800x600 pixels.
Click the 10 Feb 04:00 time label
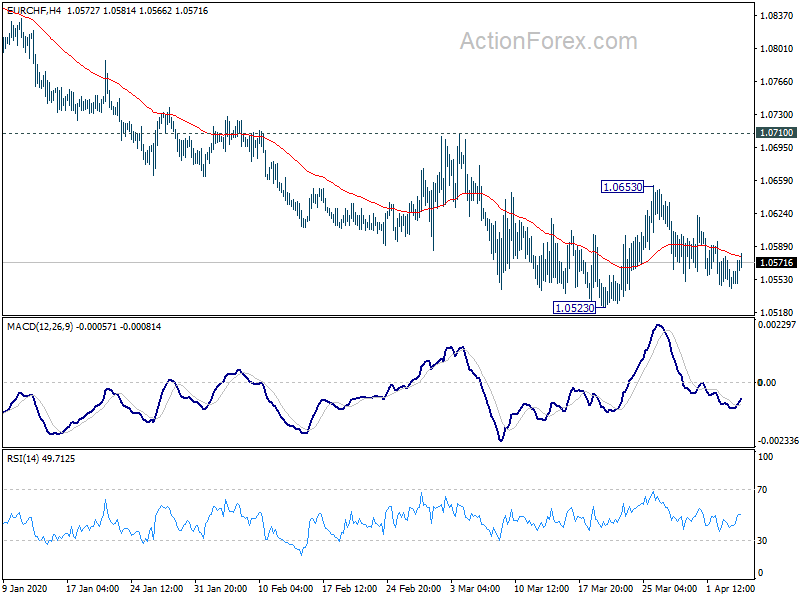(x=285, y=589)
